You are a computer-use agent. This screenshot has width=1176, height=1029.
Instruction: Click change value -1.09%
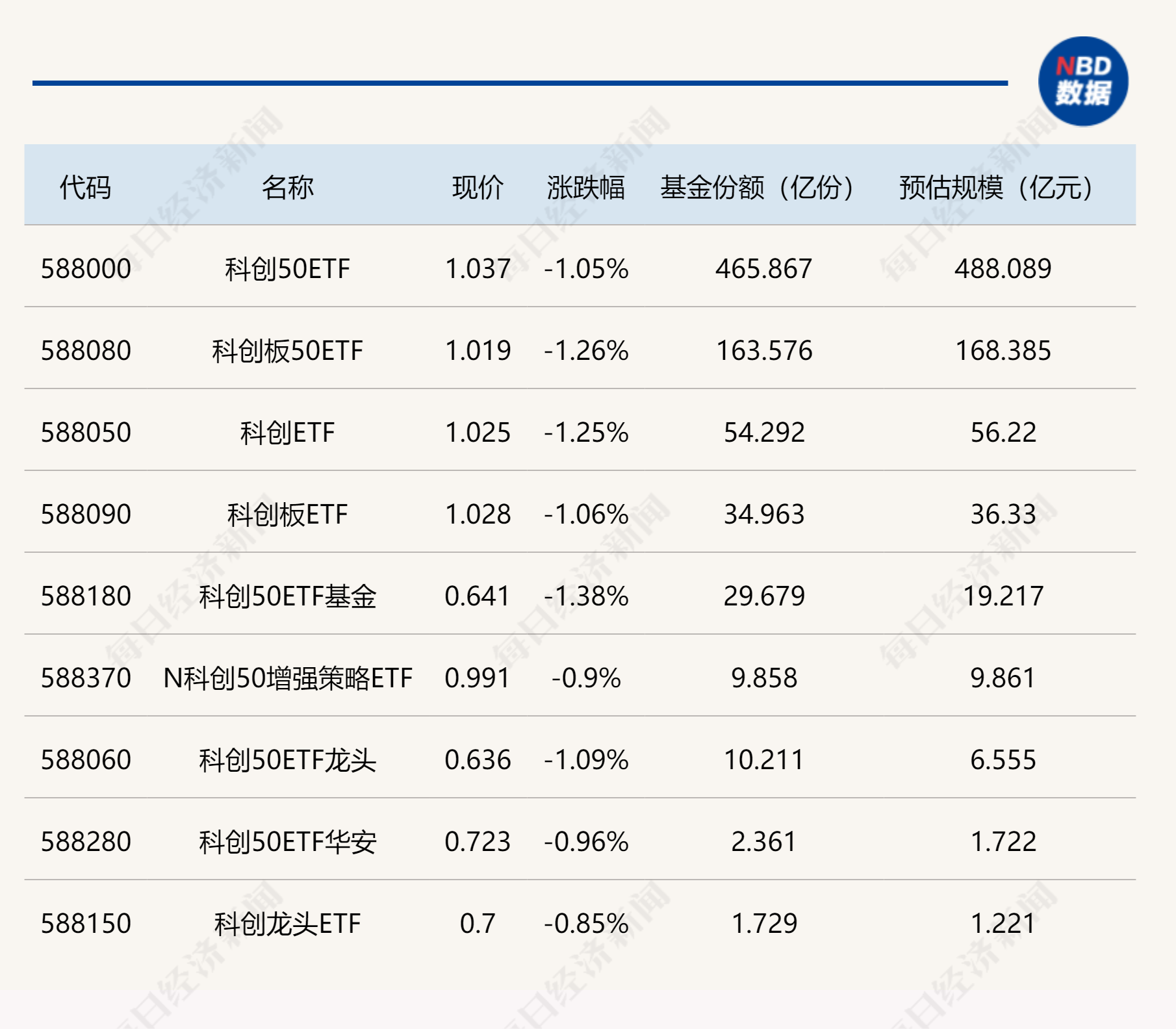tap(586, 760)
